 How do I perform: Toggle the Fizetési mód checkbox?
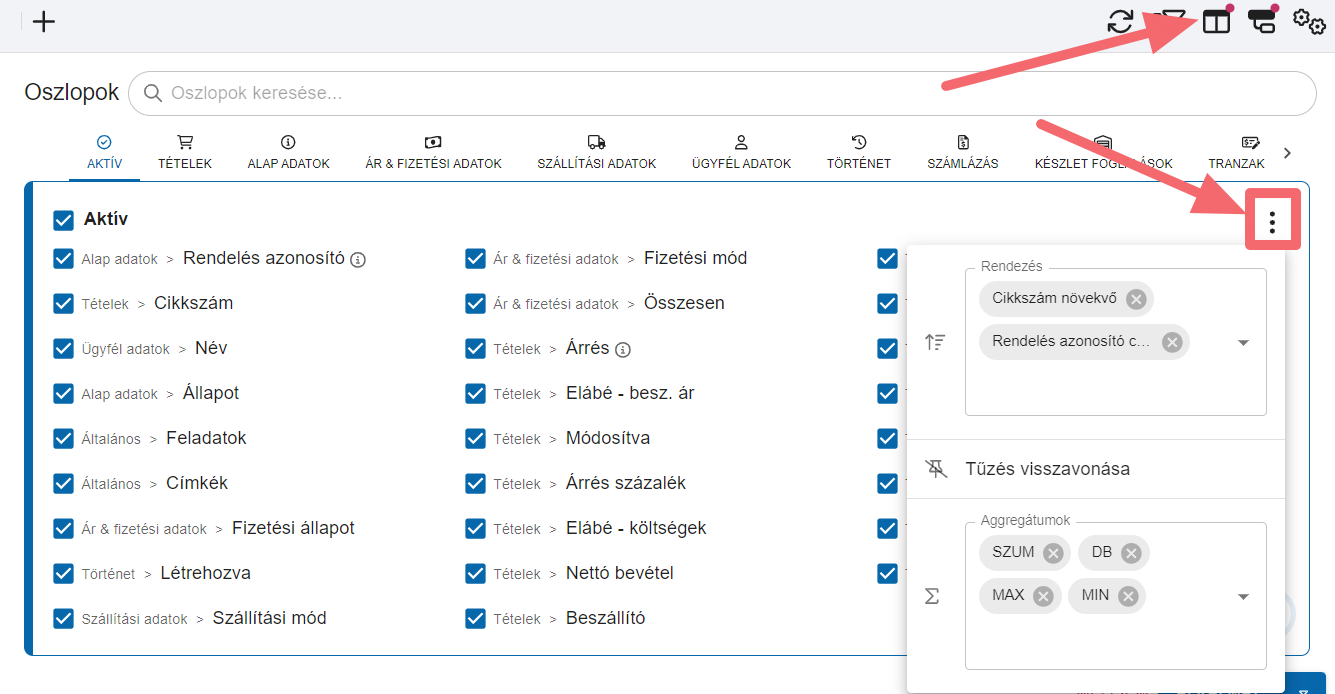click(476, 258)
